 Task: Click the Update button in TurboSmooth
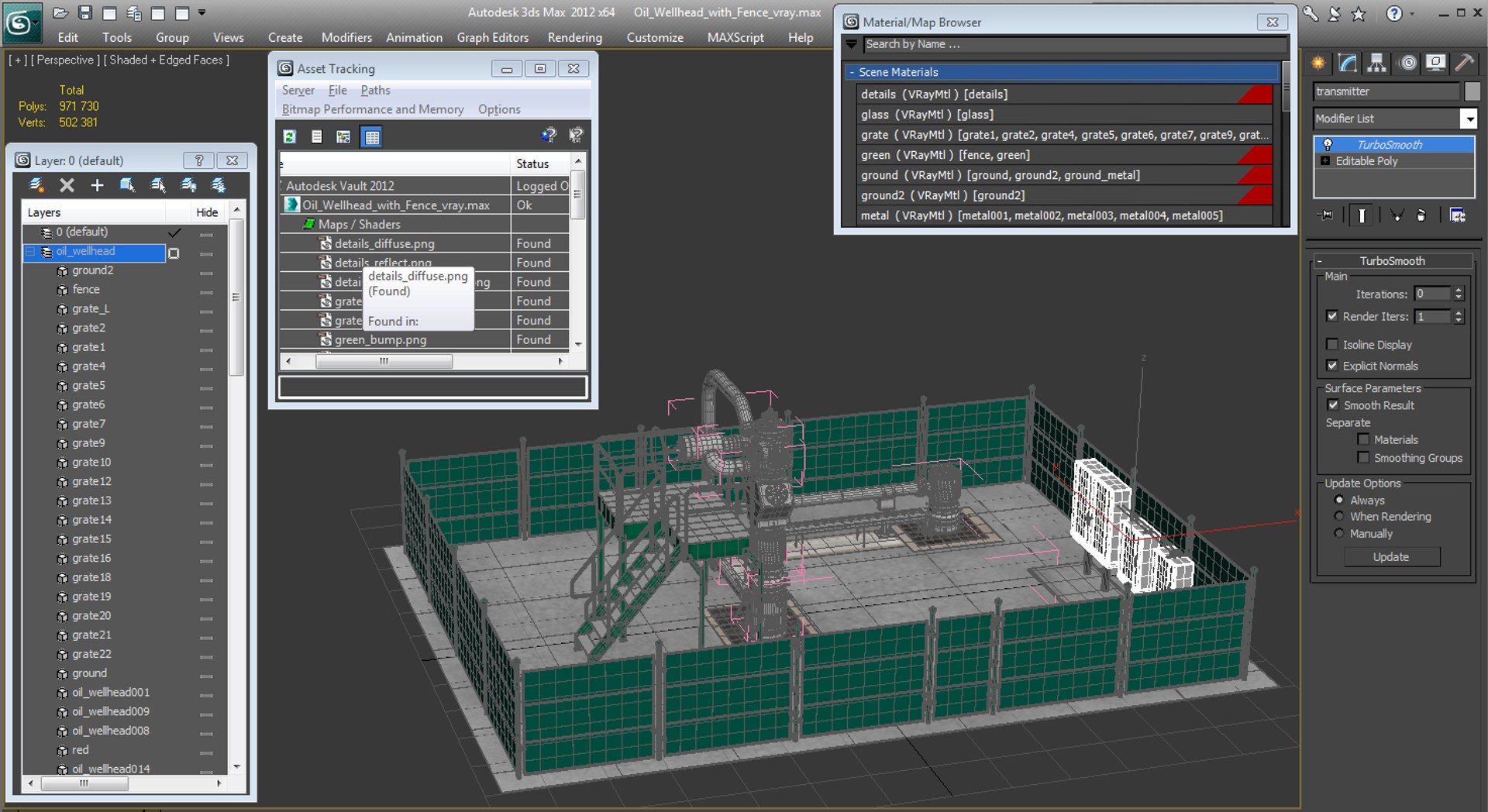coord(1391,557)
